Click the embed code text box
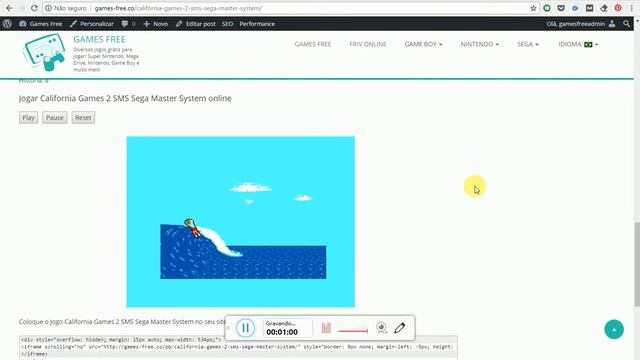The height and width of the screenshot is (360, 640). coord(238,348)
